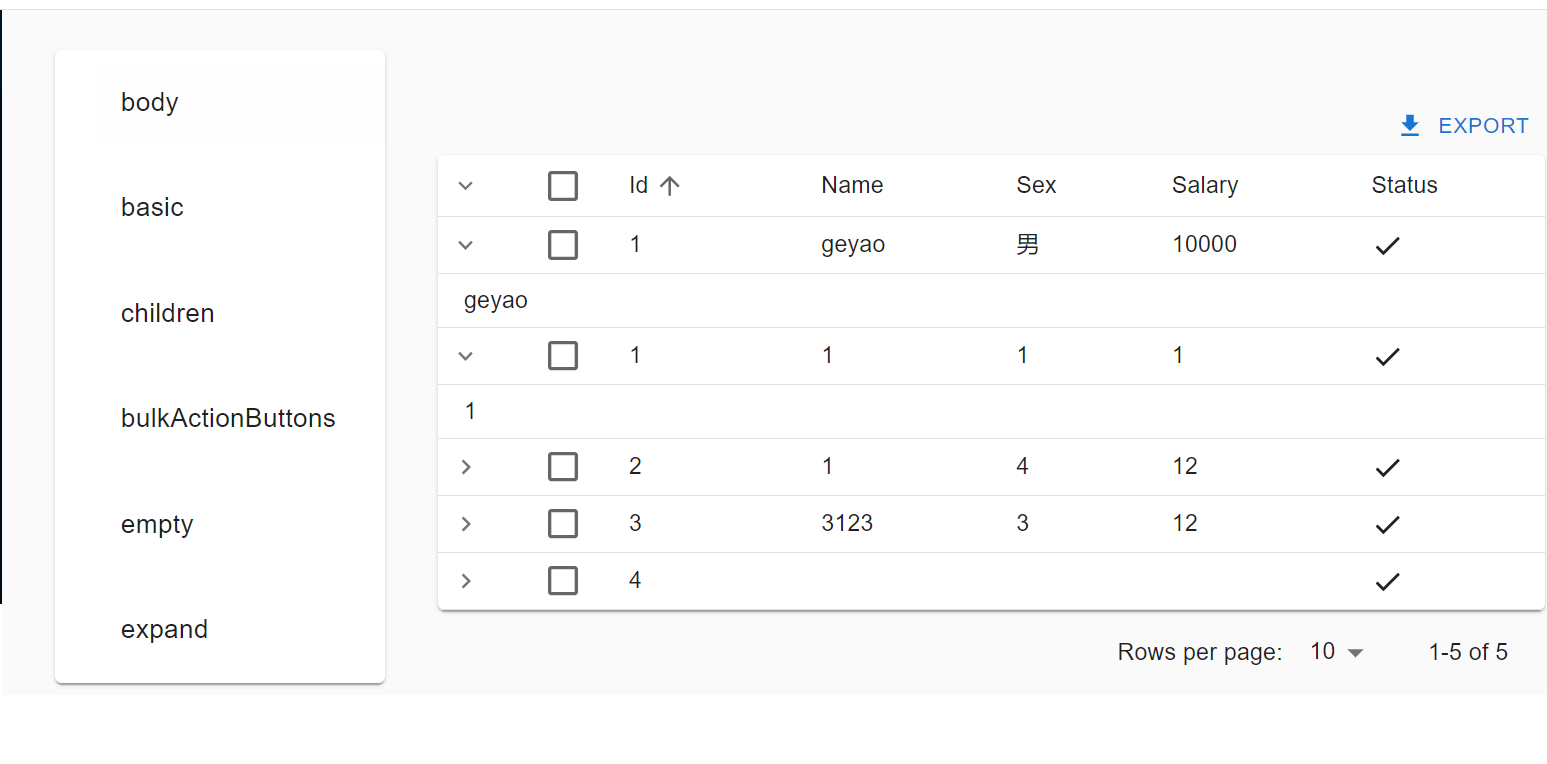The width and height of the screenshot is (1547, 764).
Task: Click the Export download icon
Action: [x=1410, y=126]
